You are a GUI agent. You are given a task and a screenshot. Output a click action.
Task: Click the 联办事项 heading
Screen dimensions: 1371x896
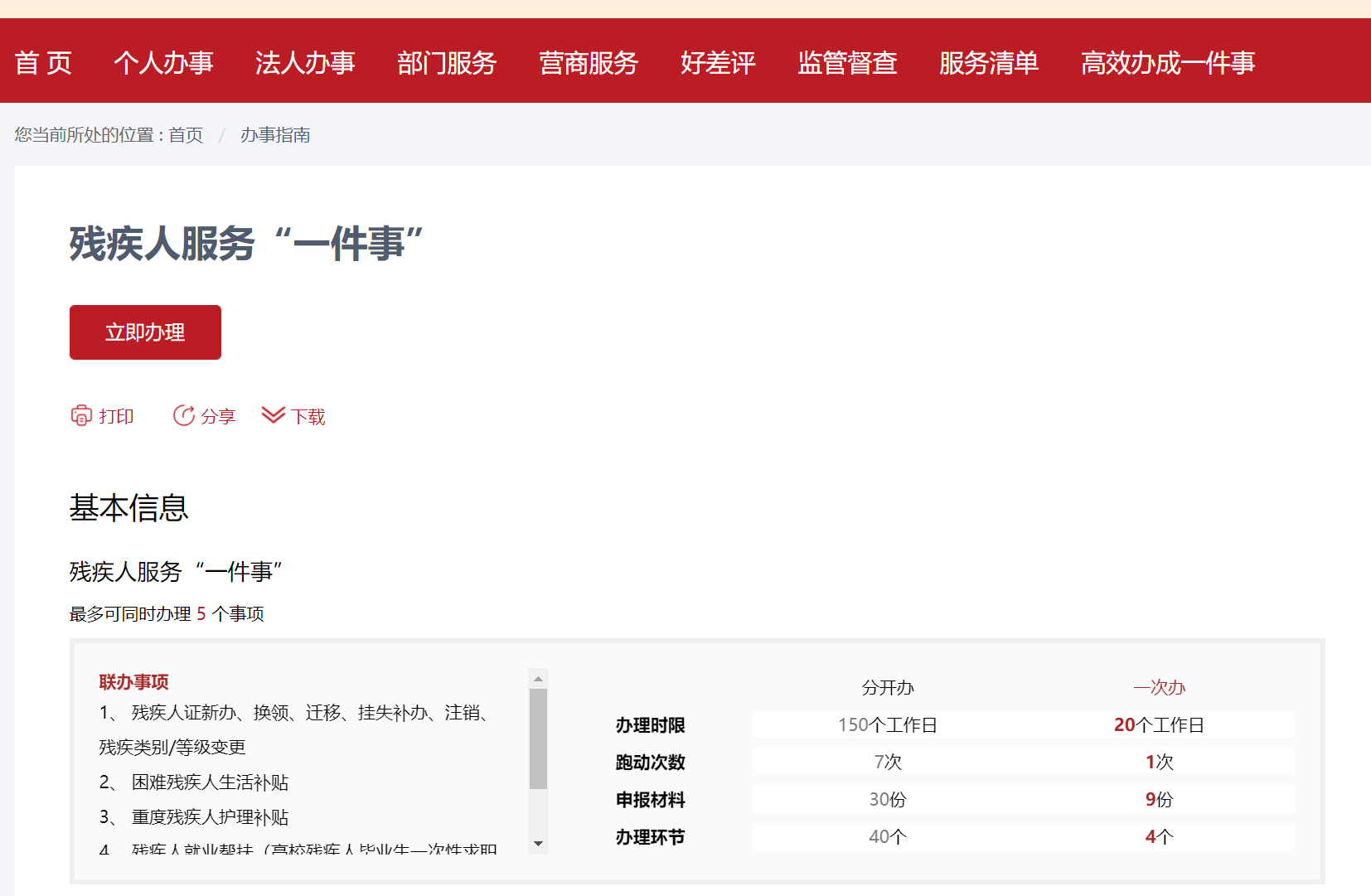(133, 682)
